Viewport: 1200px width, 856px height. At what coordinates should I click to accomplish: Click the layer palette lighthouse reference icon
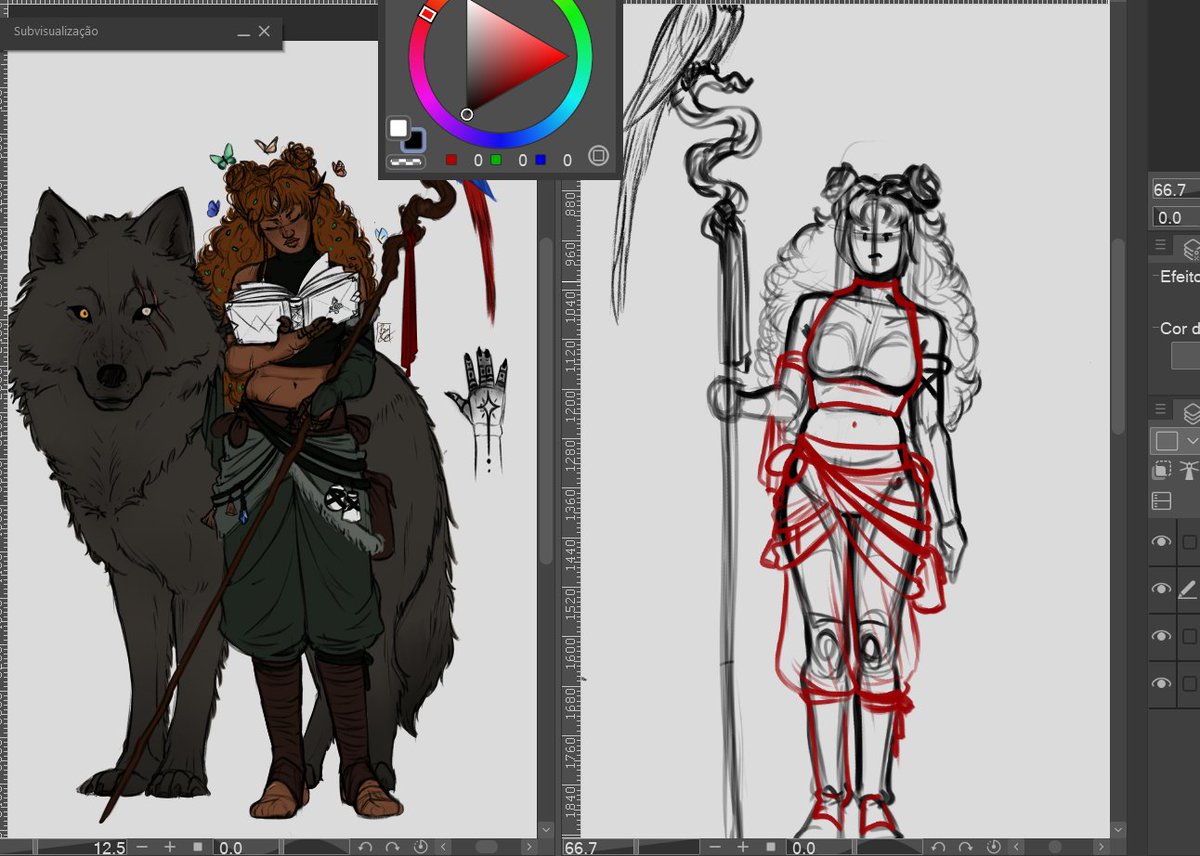1188,471
